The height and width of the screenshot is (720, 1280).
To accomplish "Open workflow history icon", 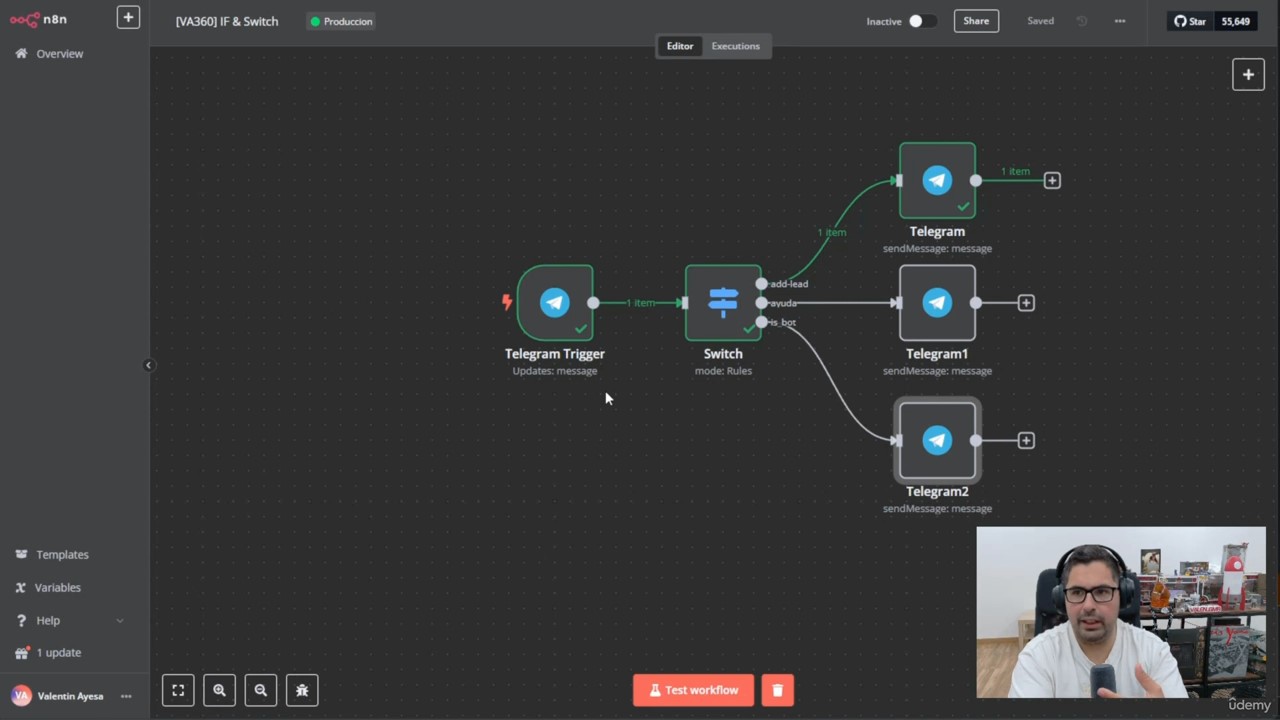I will (1082, 21).
